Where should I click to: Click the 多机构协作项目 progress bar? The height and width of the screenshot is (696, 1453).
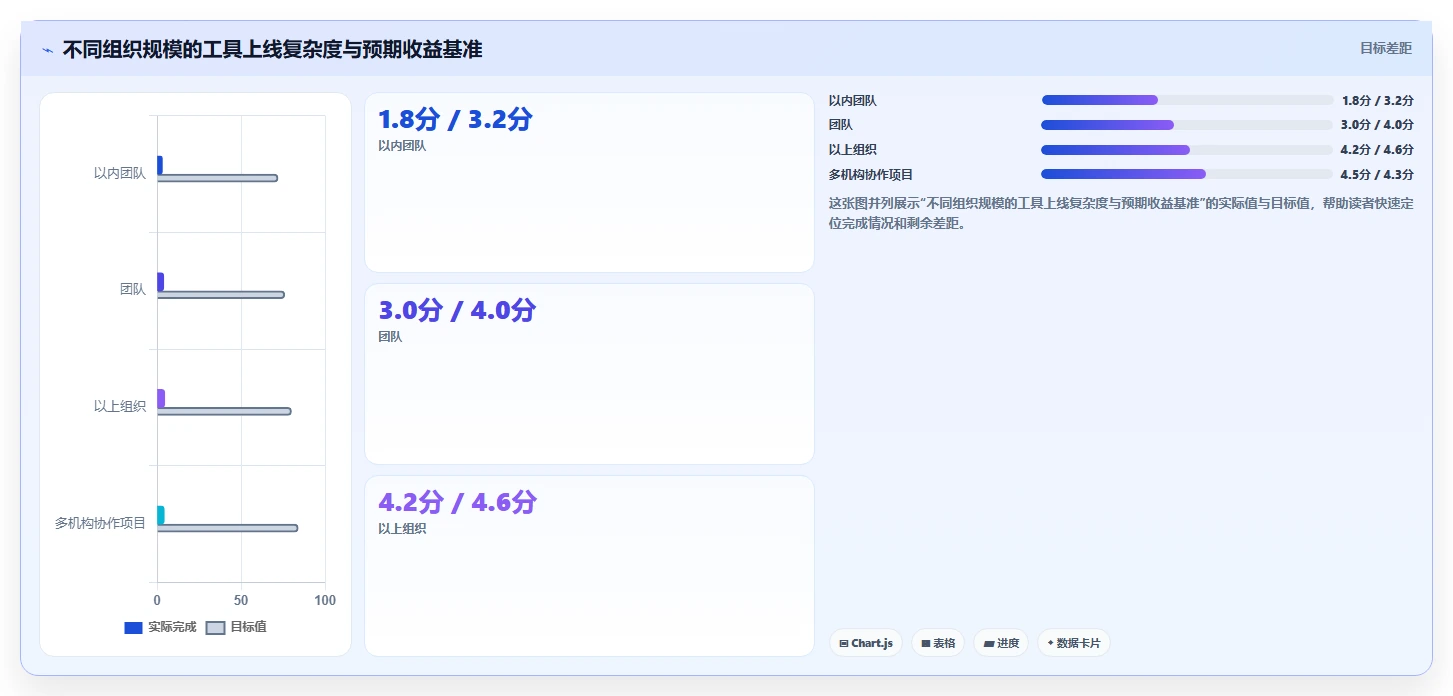(1187, 174)
